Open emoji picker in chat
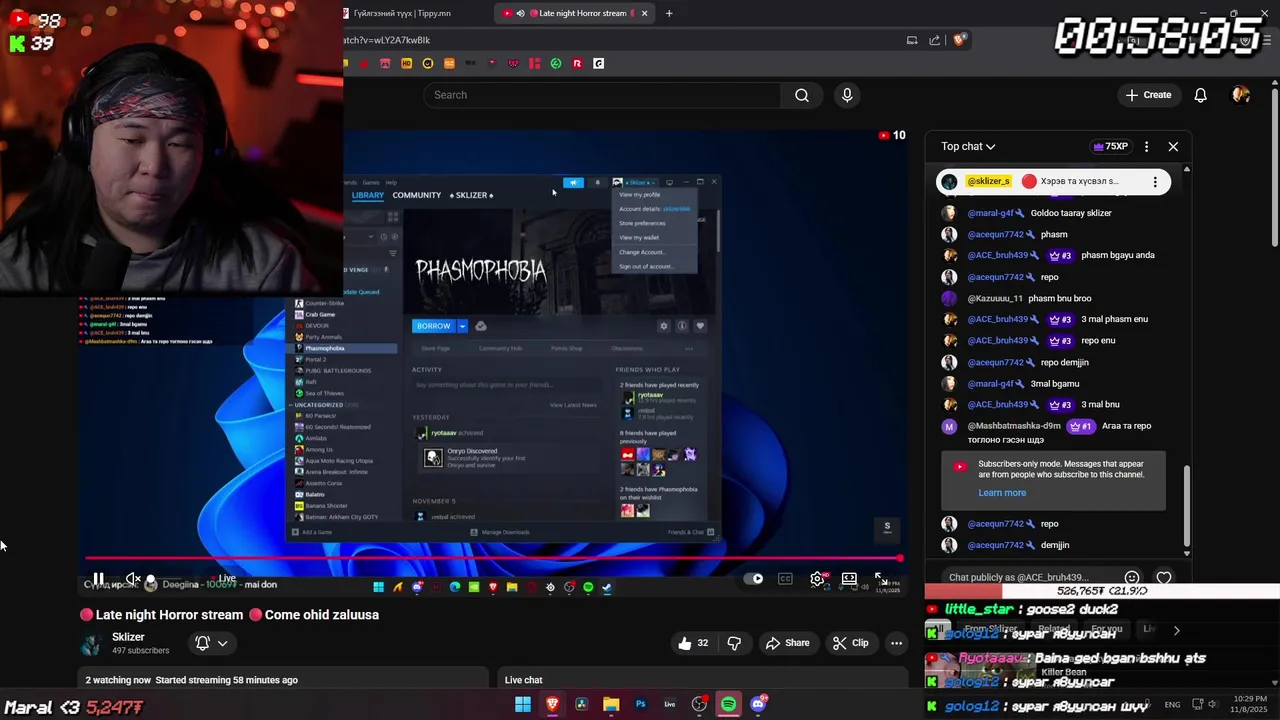Image resolution: width=1280 pixels, height=720 pixels. 1131,578
